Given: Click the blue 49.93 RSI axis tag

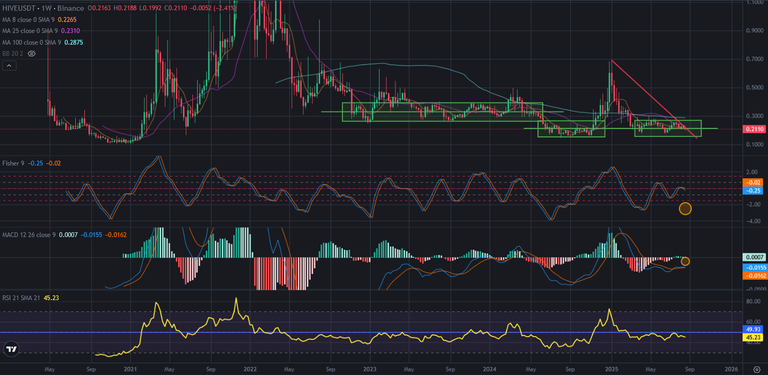Looking at the screenshot, I should [x=752, y=330].
